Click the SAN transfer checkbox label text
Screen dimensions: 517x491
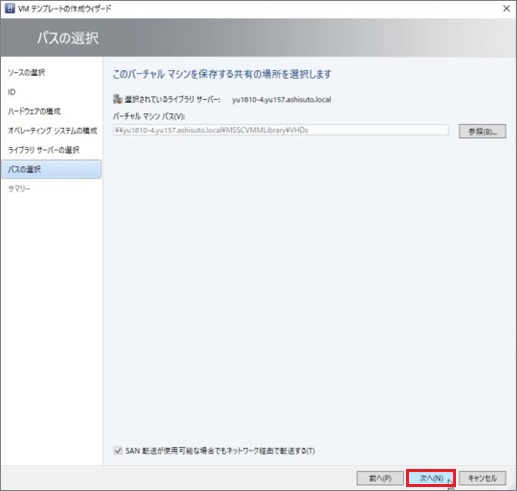pyautogui.click(x=220, y=451)
